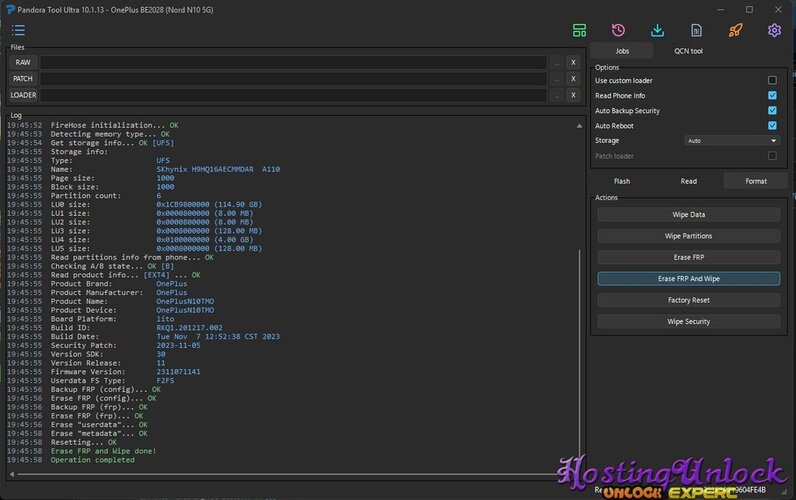Image resolution: width=796 pixels, height=500 pixels.
Task: Open the document file icon
Action: pos(696,30)
